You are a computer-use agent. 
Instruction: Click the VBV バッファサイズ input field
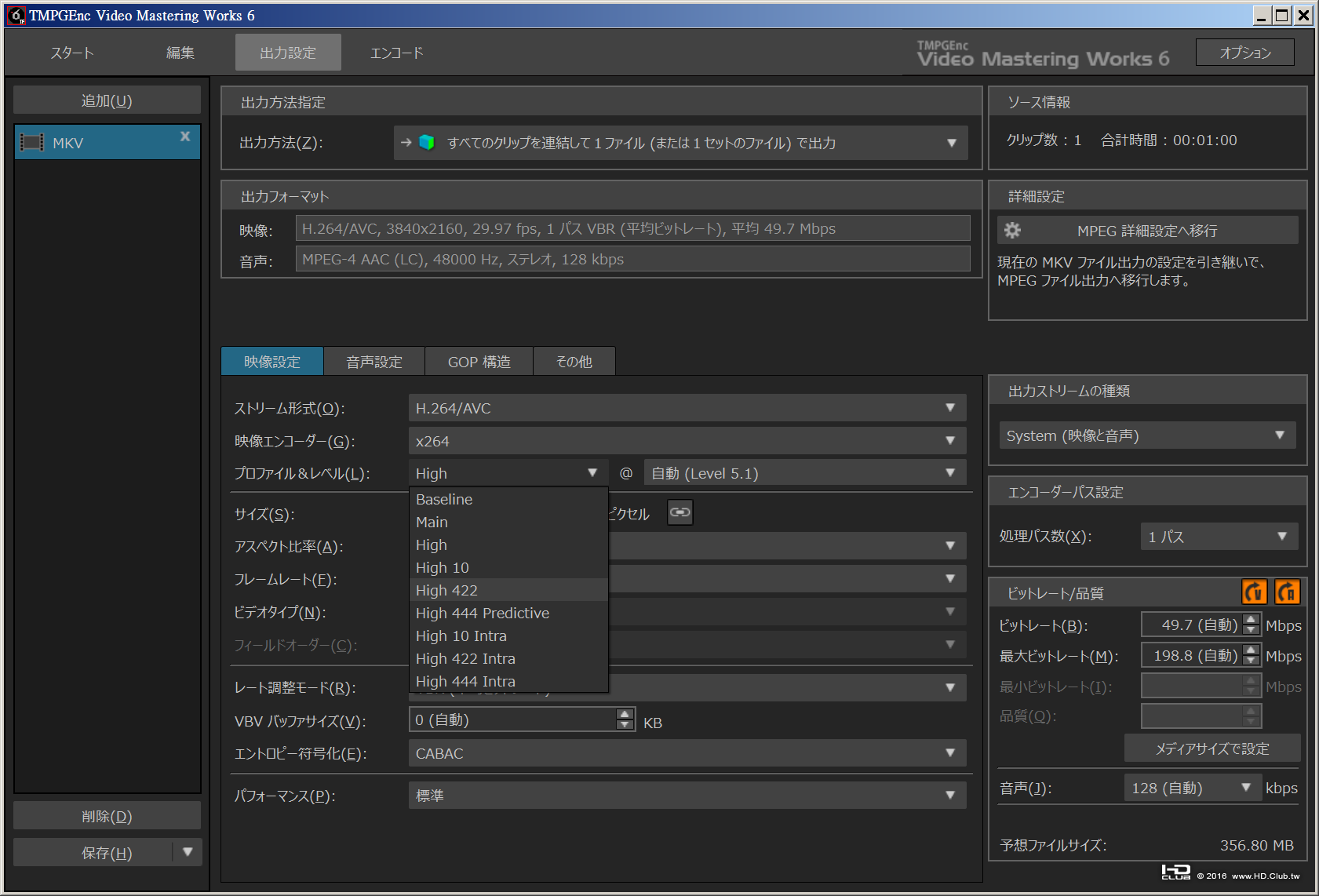[x=512, y=719]
